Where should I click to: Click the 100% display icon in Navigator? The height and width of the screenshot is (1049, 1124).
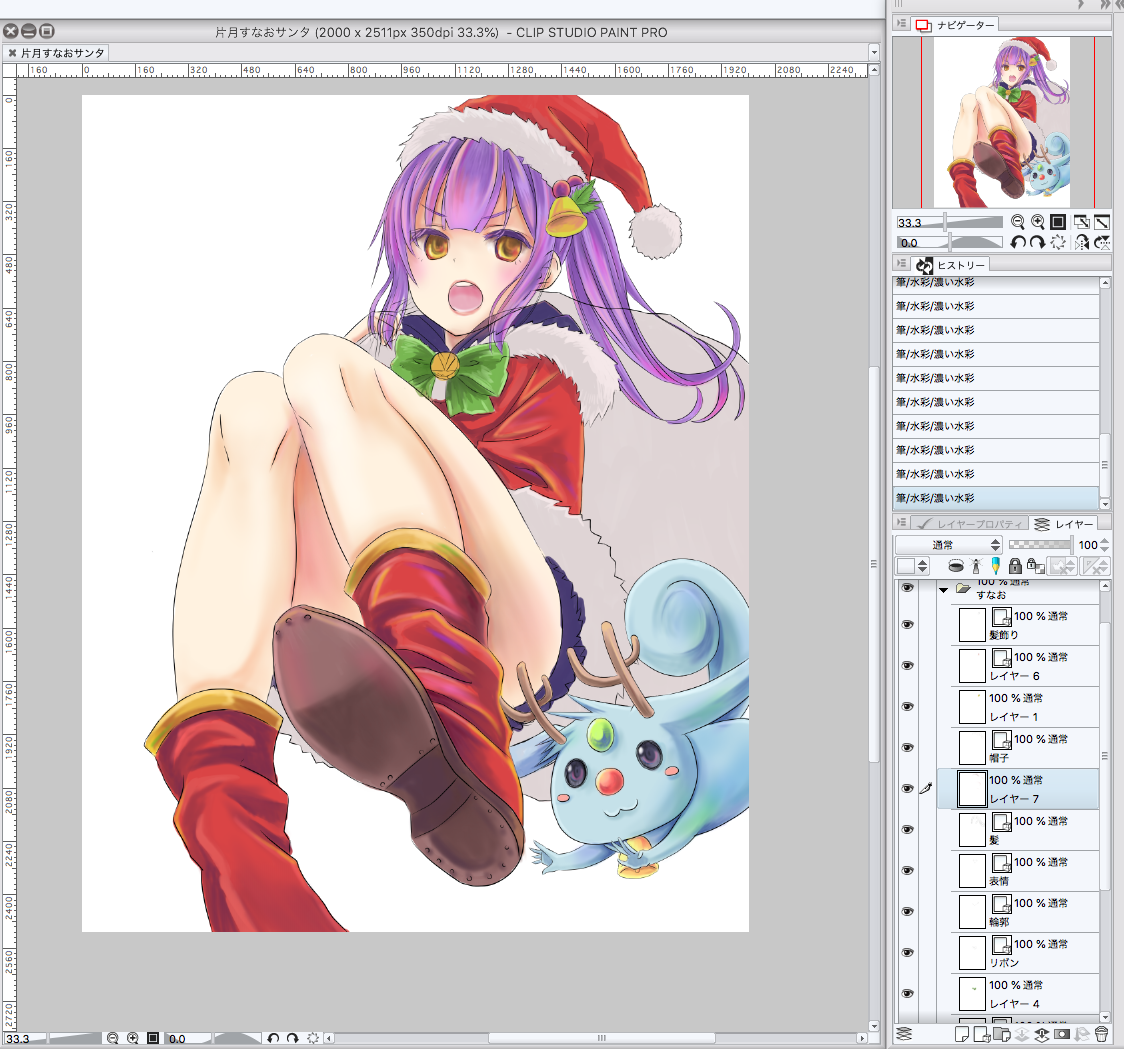click(1058, 222)
